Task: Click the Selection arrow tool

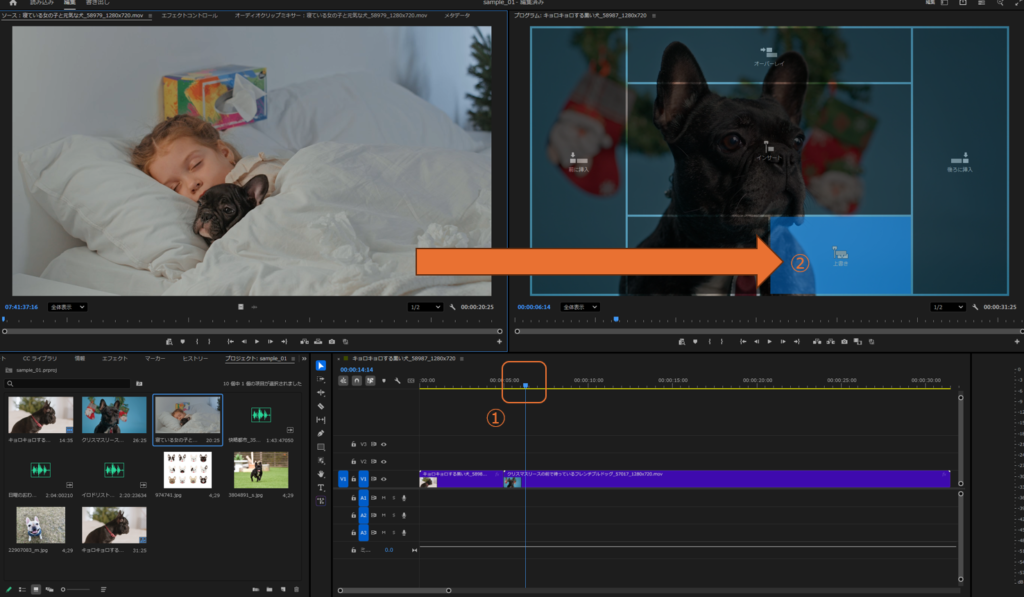Action: click(321, 366)
